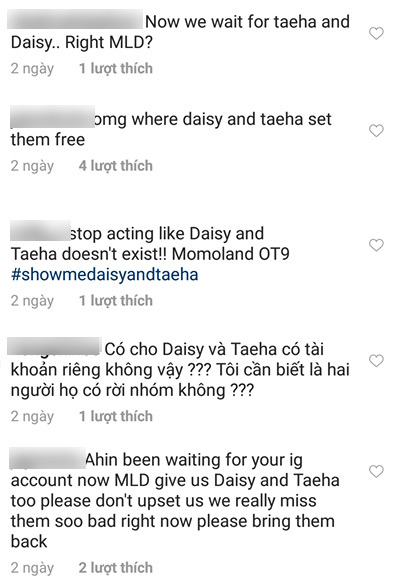
Task: Open the #showmedaisyandtaeha hashtag
Action: click(105, 274)
